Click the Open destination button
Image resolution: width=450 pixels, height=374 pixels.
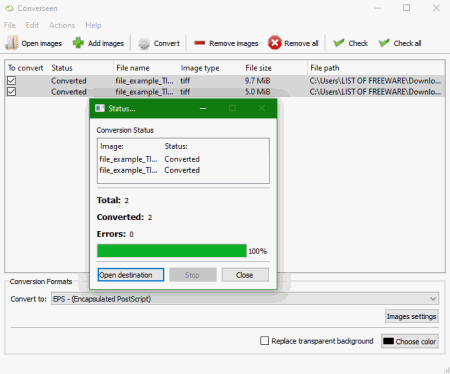[131, 275]
